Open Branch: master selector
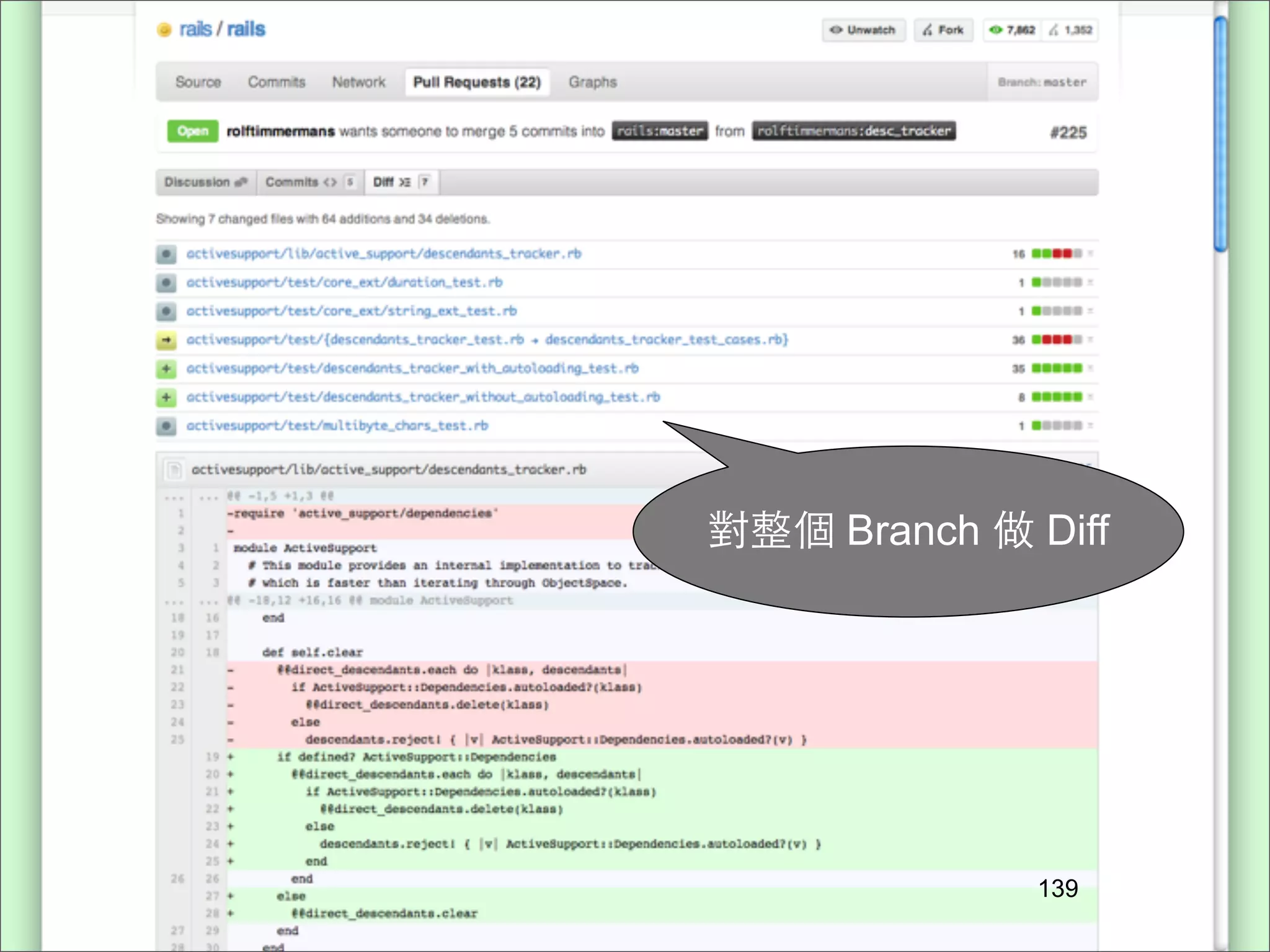This screenshot has width=1270, height=952. point(1042,82)
